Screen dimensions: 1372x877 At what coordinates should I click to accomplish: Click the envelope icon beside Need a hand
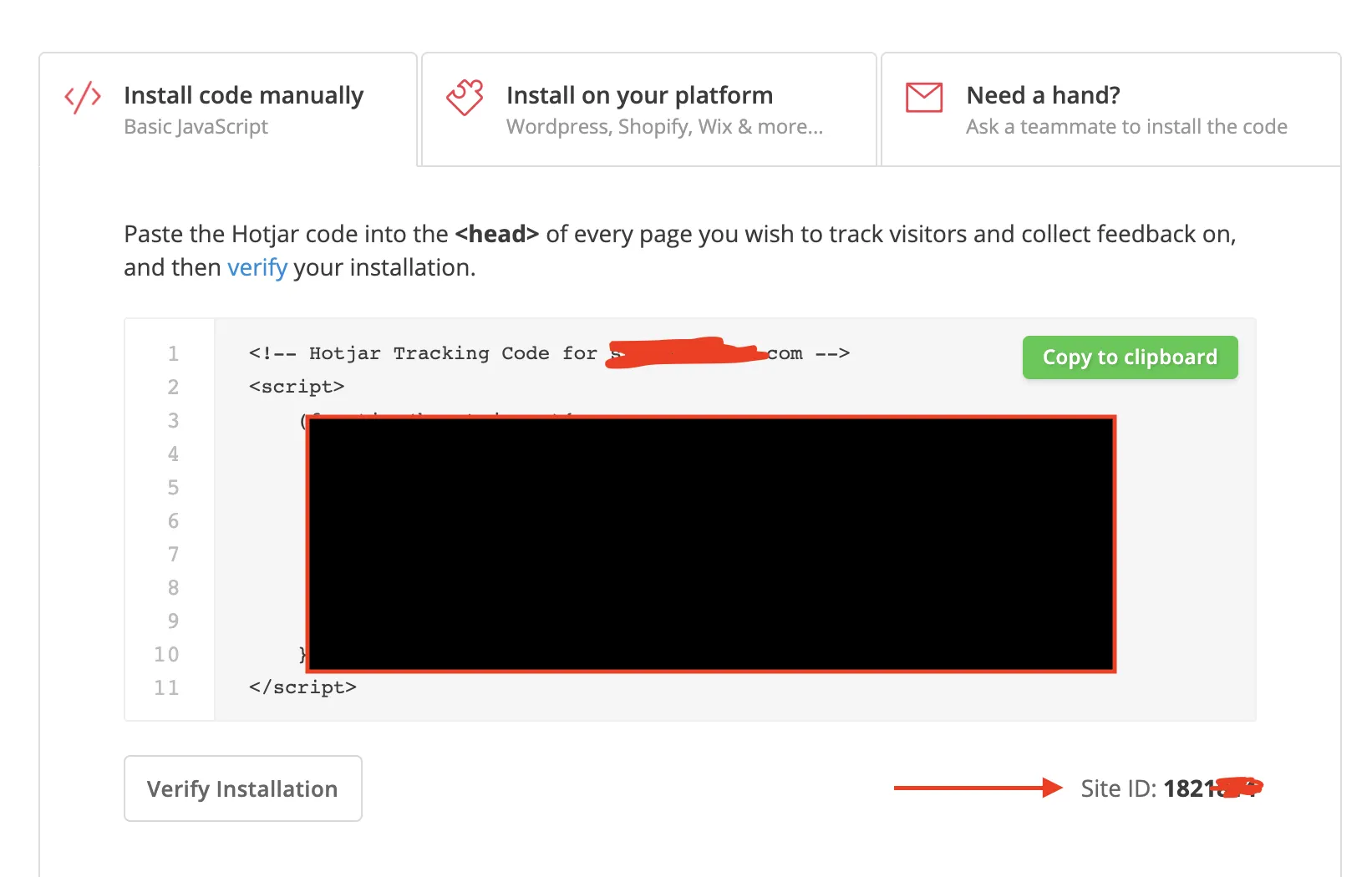click(x=924, y=98)
